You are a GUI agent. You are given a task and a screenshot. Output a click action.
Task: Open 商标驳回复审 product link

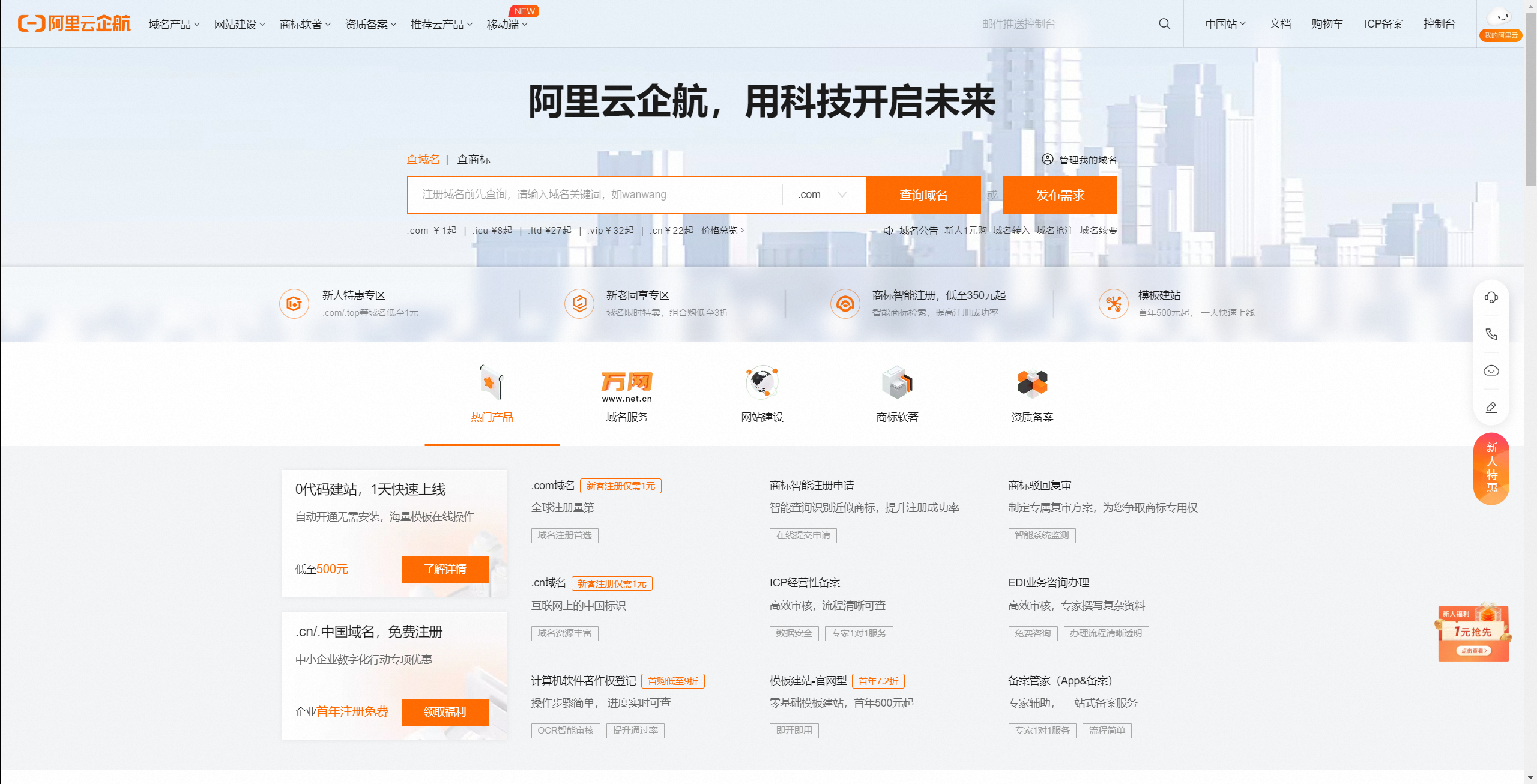click(1040, 486)
